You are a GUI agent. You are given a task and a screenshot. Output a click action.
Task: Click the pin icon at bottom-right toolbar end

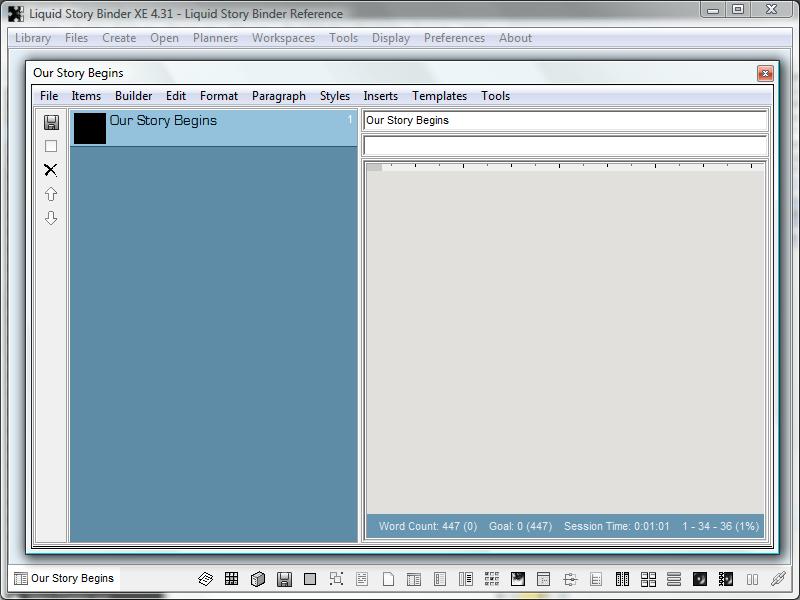point(778,579)
